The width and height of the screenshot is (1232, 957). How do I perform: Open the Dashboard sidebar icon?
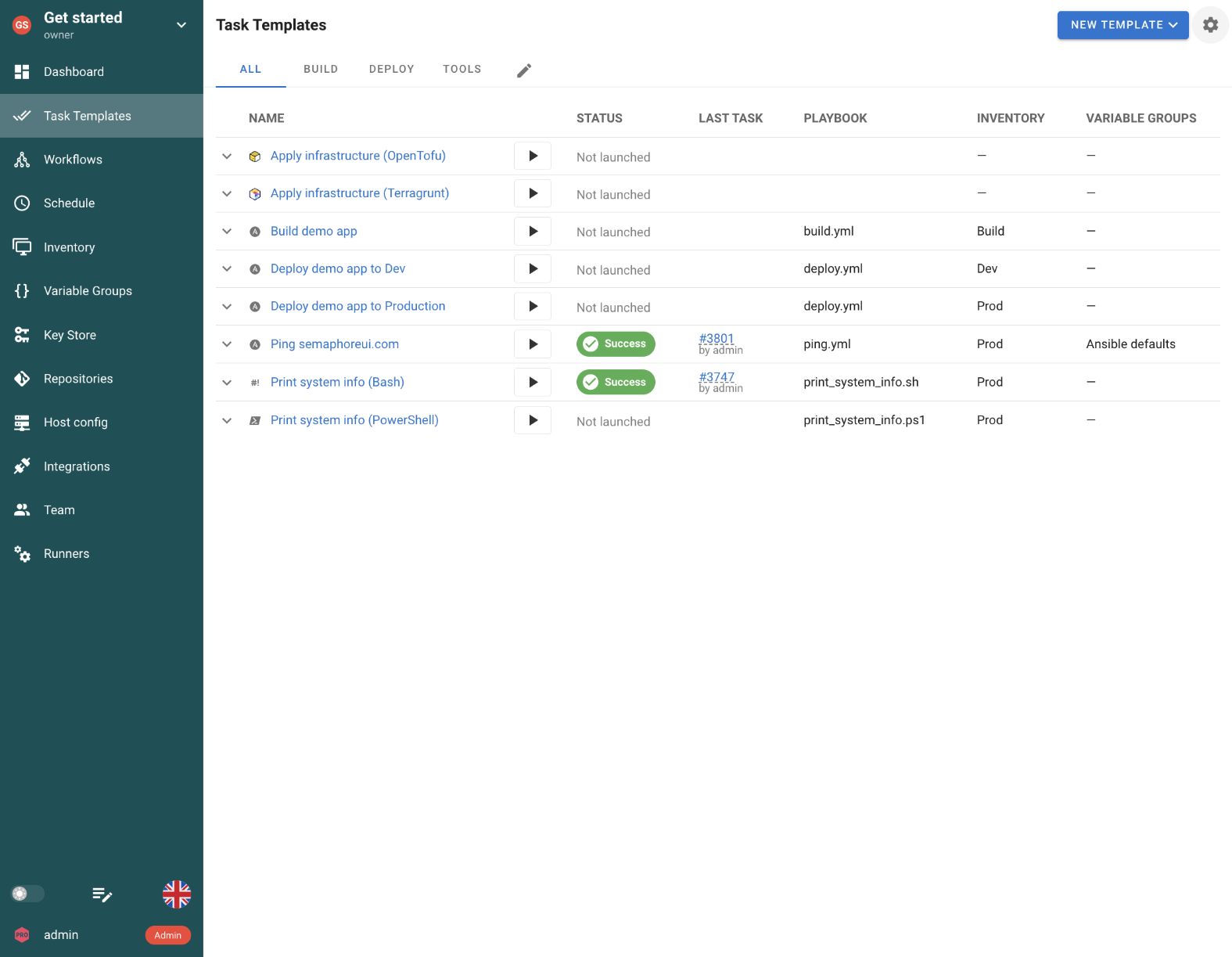[x=22, y=72]
